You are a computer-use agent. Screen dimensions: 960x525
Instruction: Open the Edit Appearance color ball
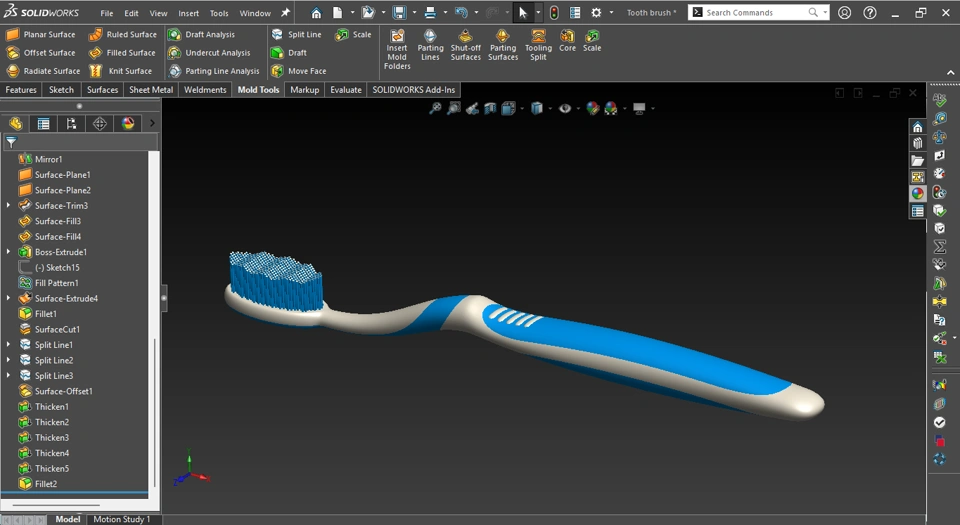click(x=592, y=108)
